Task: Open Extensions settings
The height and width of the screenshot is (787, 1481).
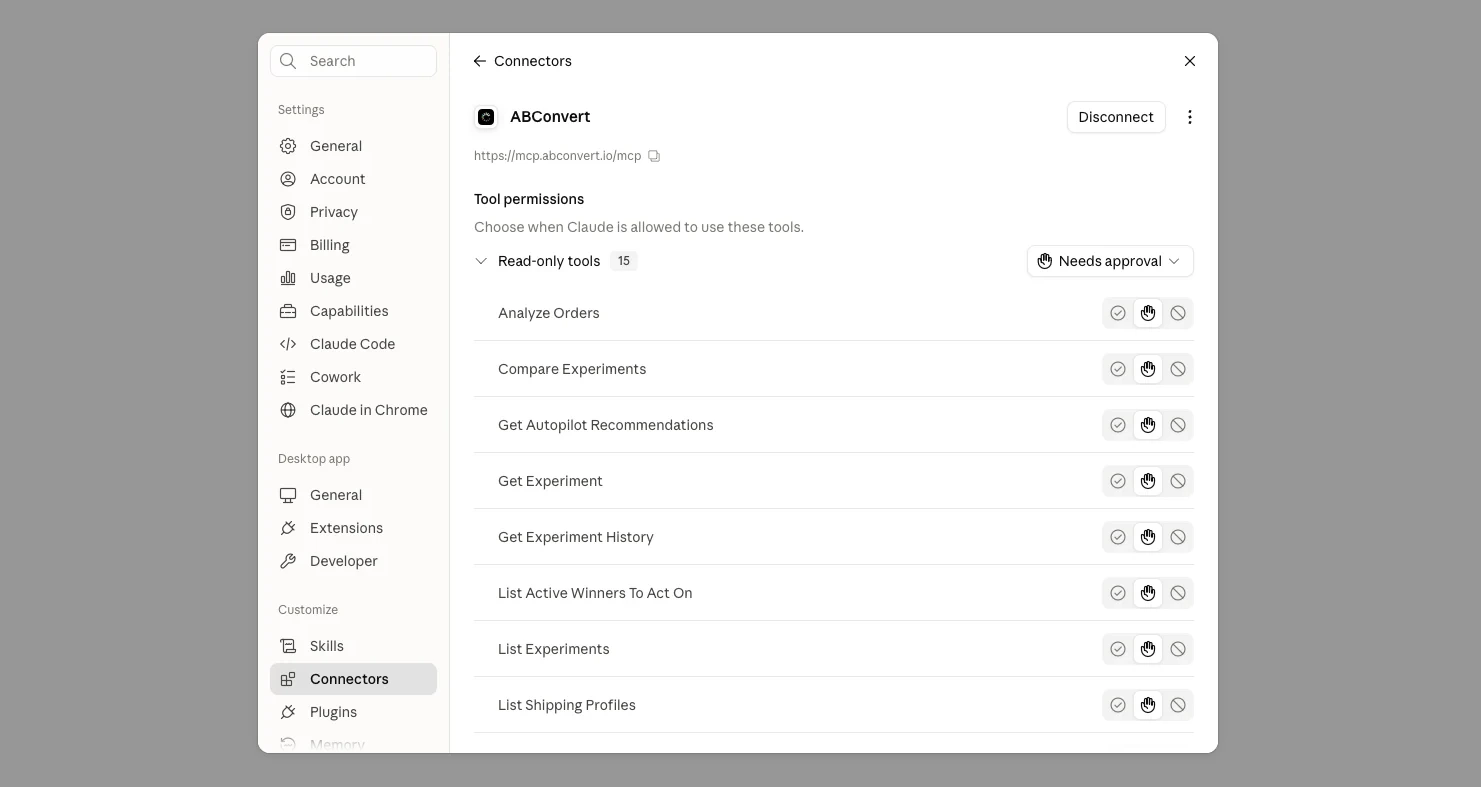Action: click(x=353, y=528)
